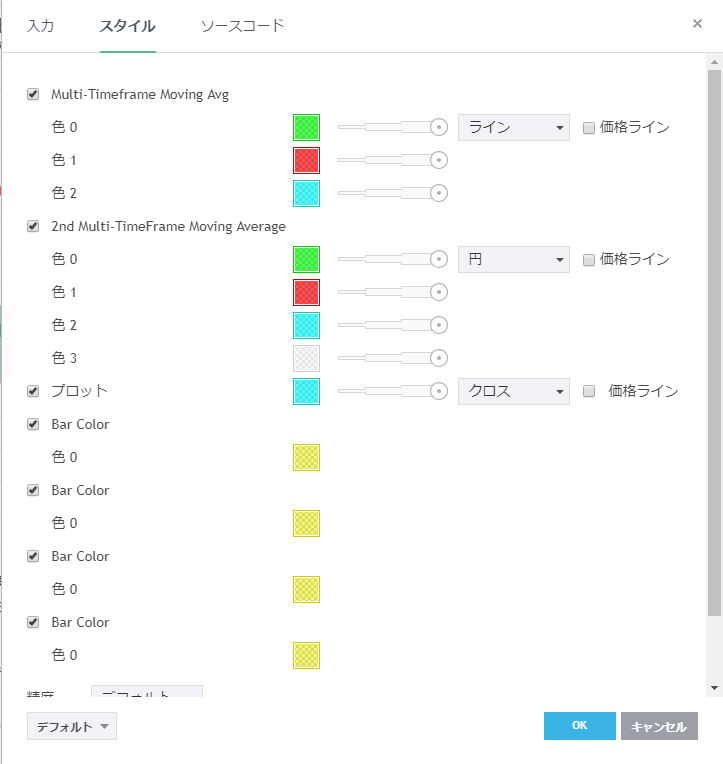Click the キャンセル button

point(659,726)
